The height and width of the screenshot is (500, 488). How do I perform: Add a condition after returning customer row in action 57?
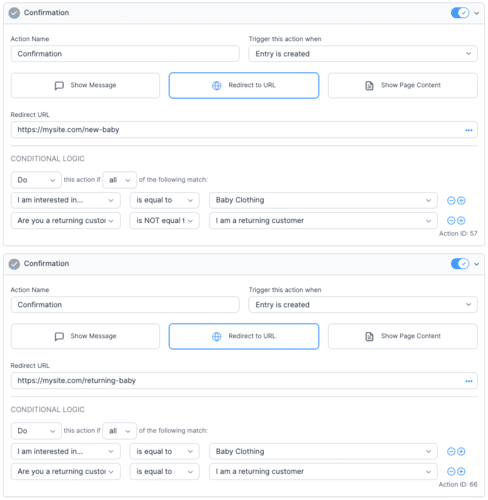point(461,221)
